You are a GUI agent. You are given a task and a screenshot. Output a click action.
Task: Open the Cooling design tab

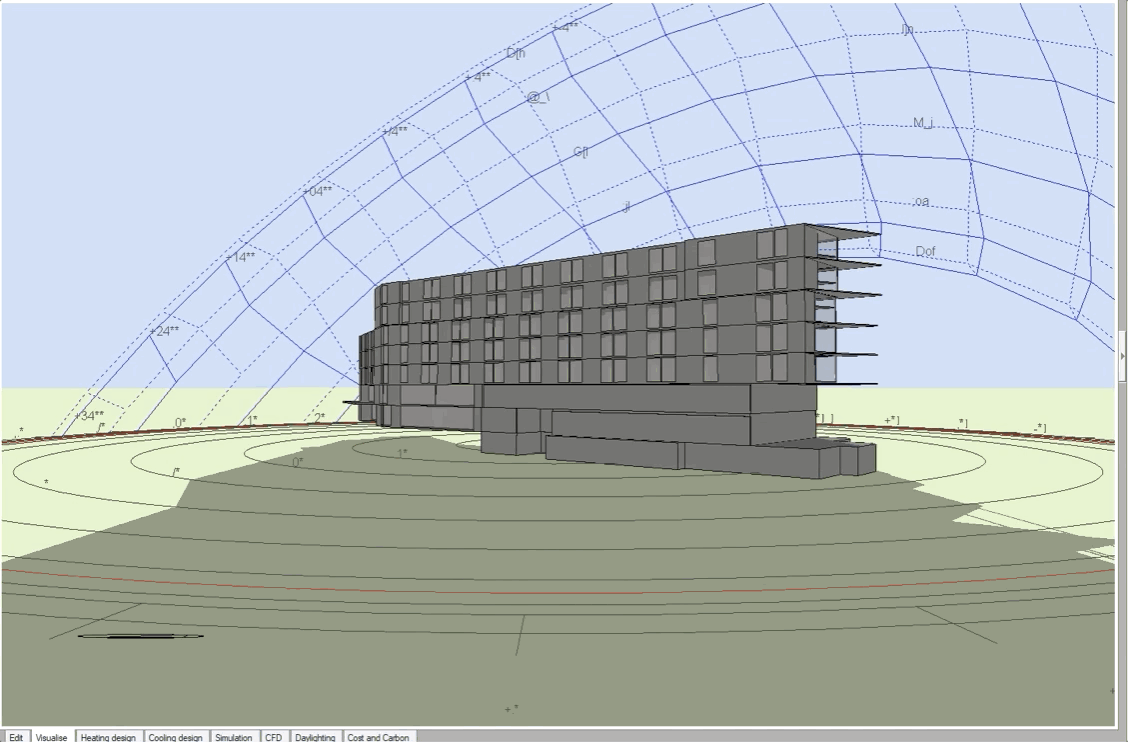click(176, 737)
